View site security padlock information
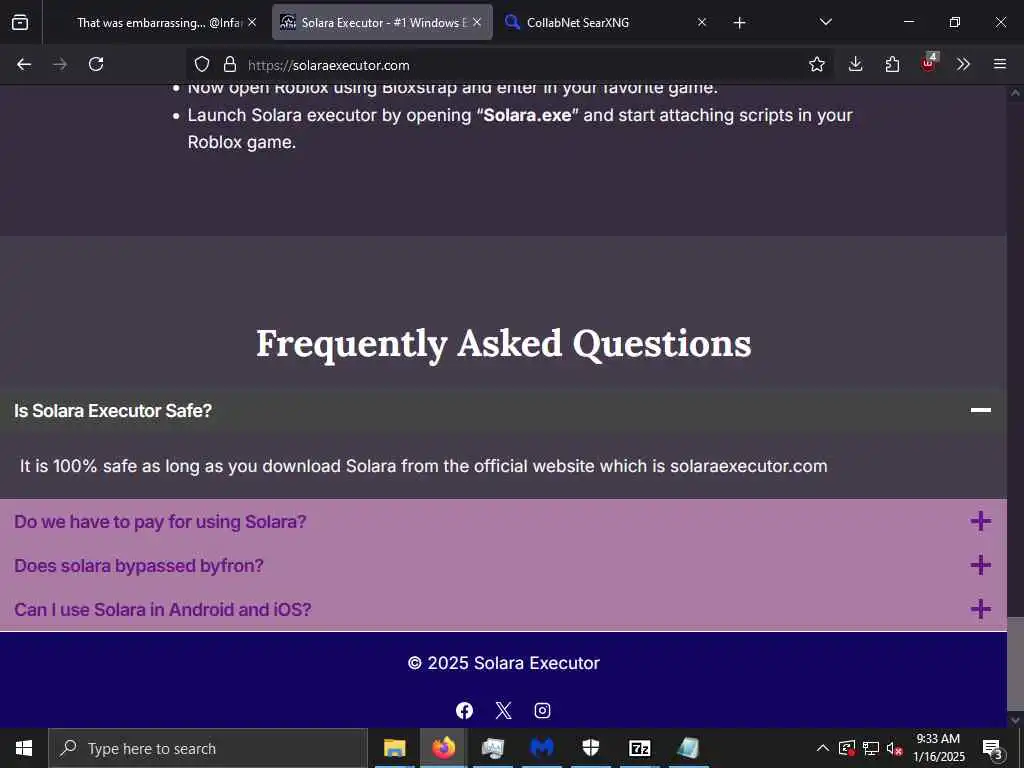 [229, 64]
